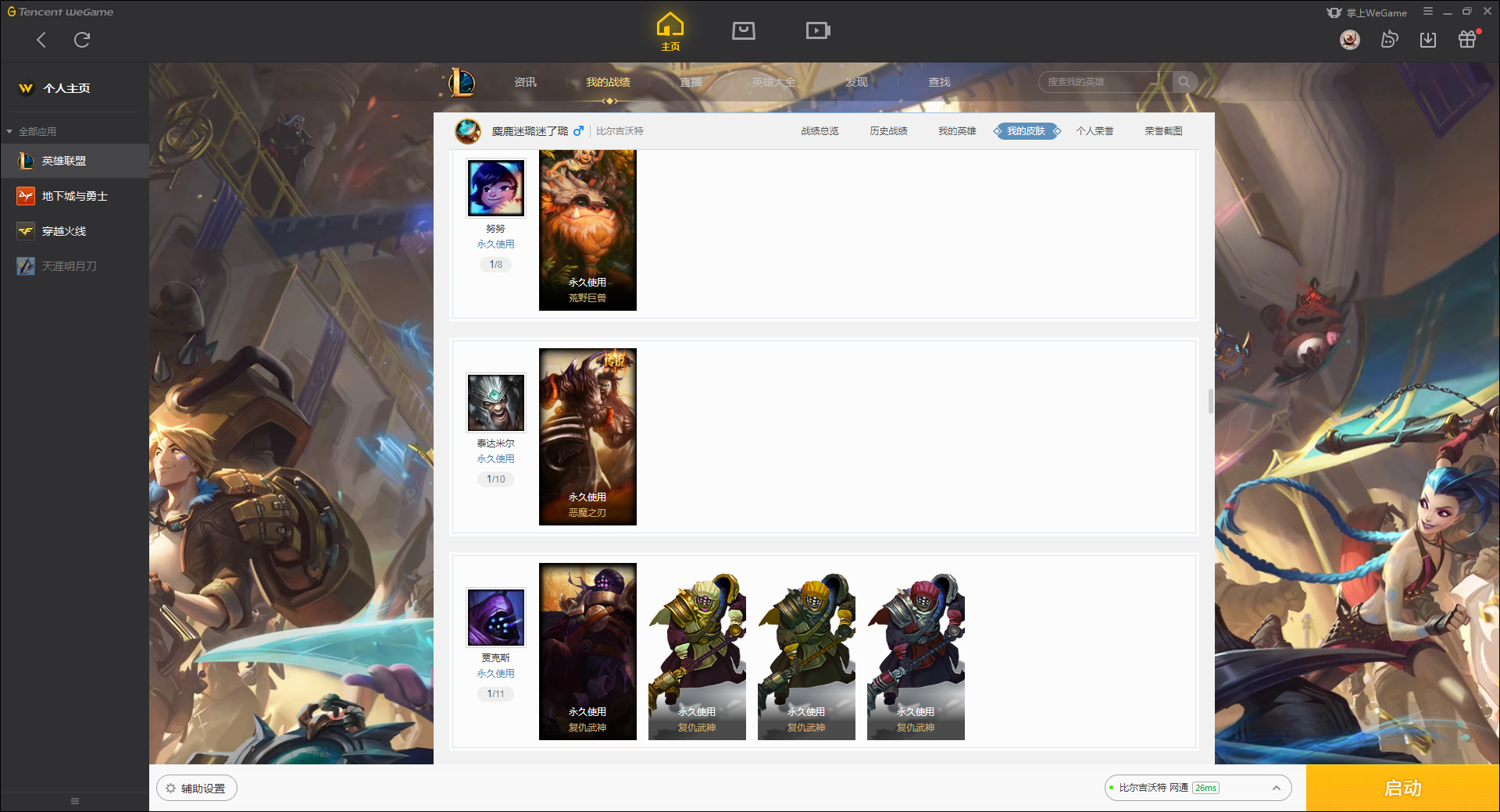This screenshot has height=812, width=1500.
Task: Select 天涯明月刀 in the app list
Action: 74,266
